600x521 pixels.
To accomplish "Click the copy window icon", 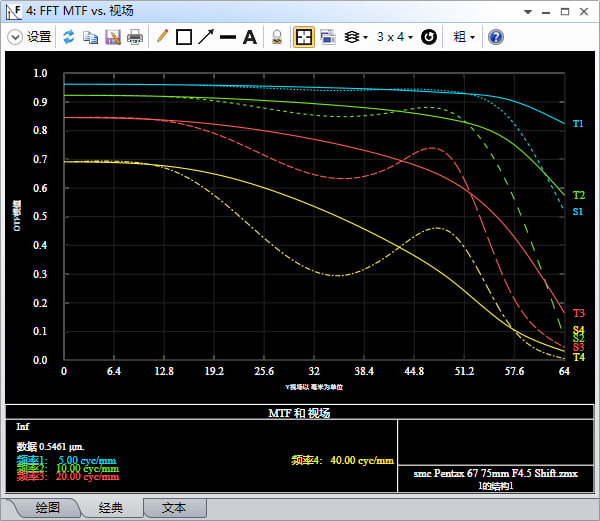I will 91,37.
